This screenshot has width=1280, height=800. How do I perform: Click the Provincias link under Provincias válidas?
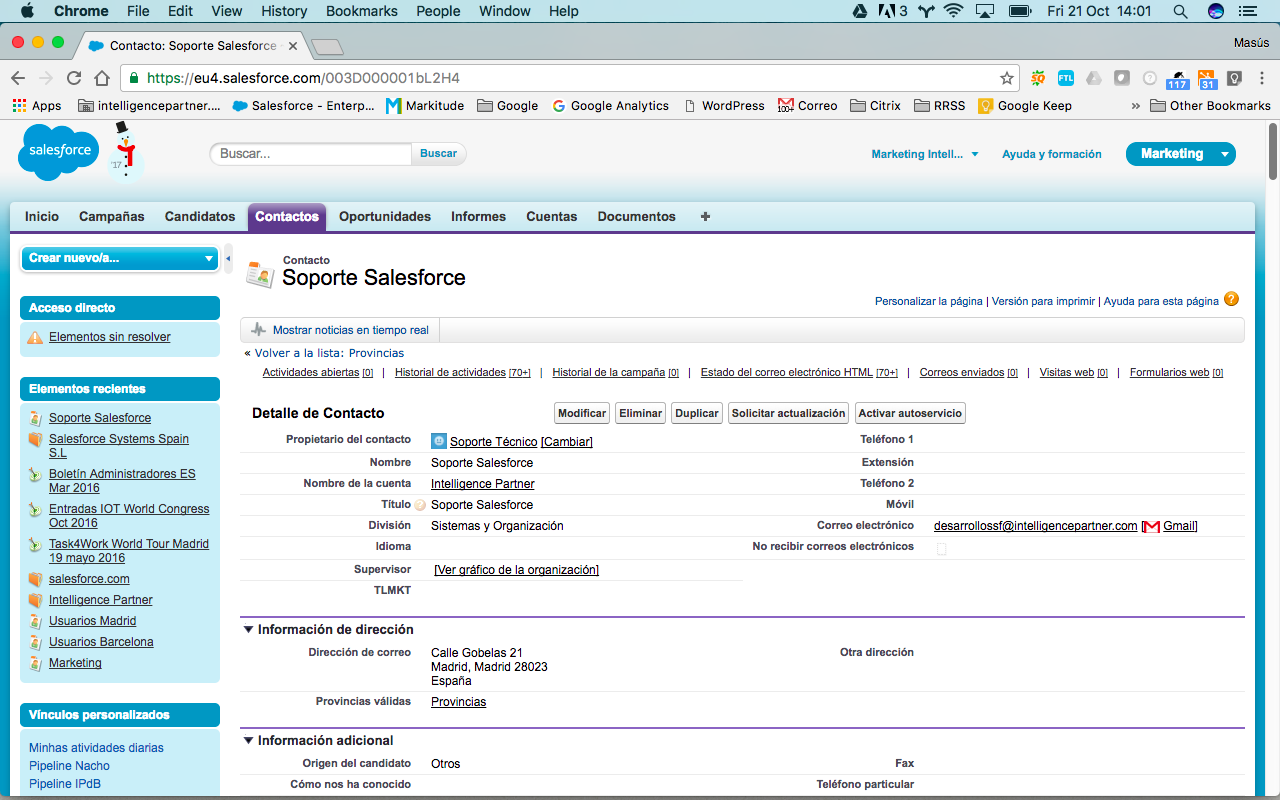pyautogui.click(x=459, y=702)
